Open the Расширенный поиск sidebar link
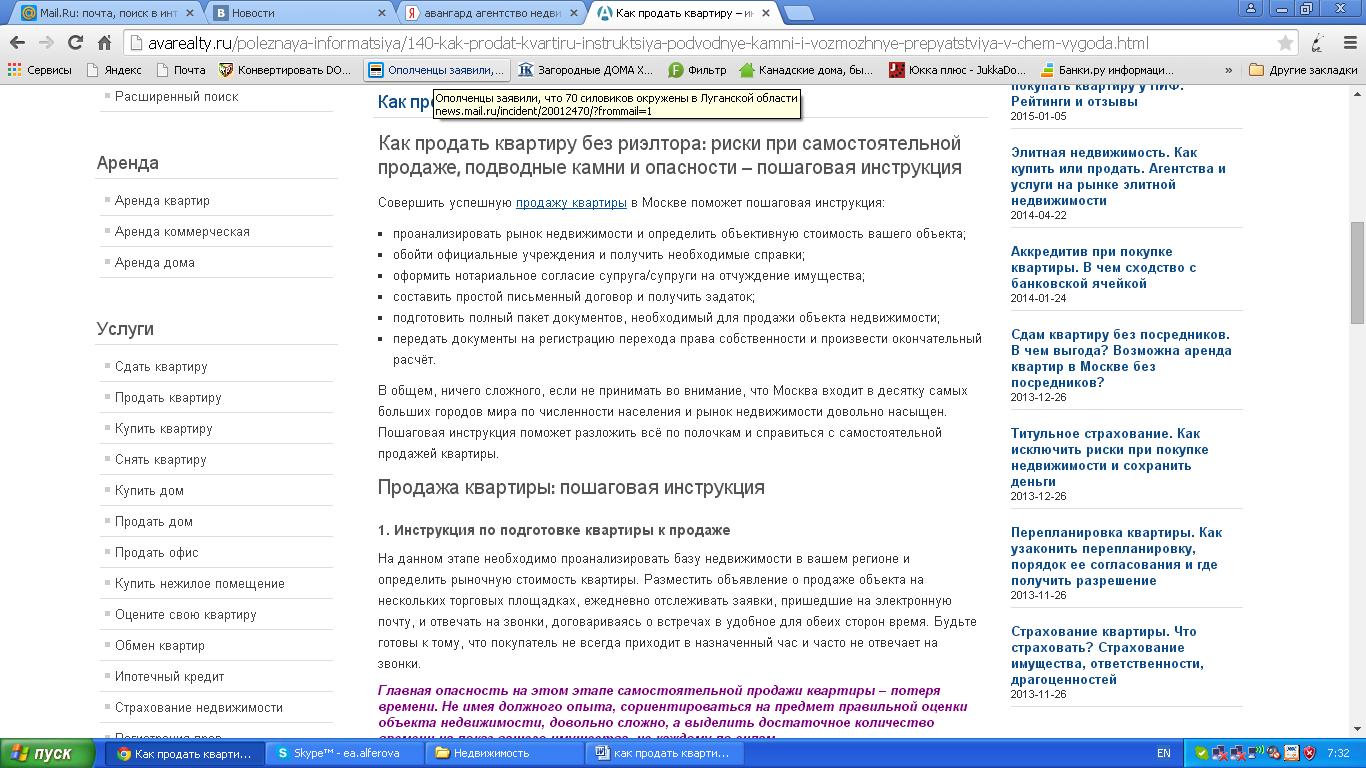The image size is (1366, 768). click(176, 96)
